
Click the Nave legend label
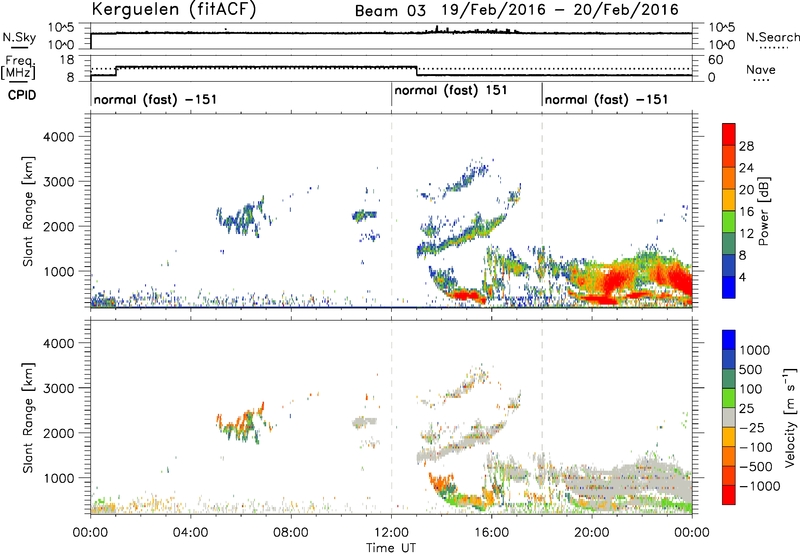(x=761, y=70)
